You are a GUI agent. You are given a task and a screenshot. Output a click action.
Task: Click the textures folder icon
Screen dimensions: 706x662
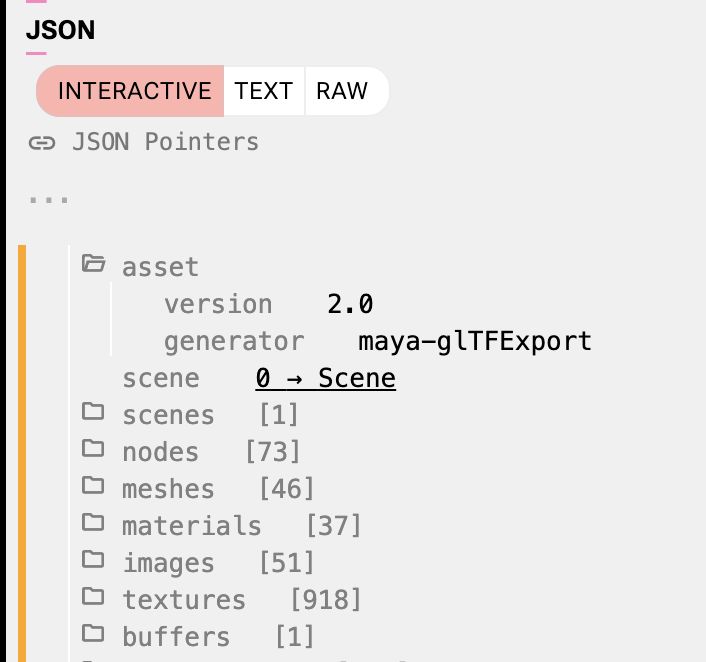93,596
